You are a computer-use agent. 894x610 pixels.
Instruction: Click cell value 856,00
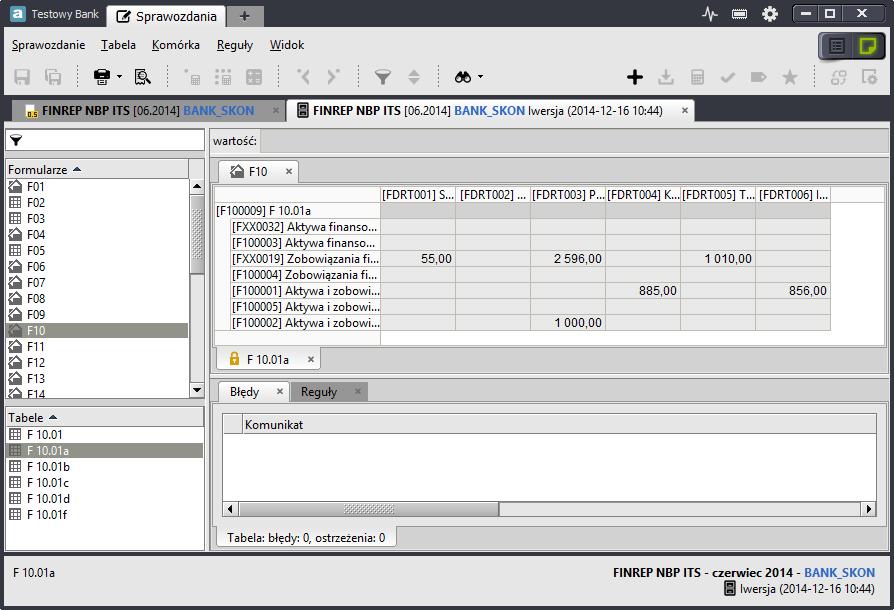pos(793,291)
